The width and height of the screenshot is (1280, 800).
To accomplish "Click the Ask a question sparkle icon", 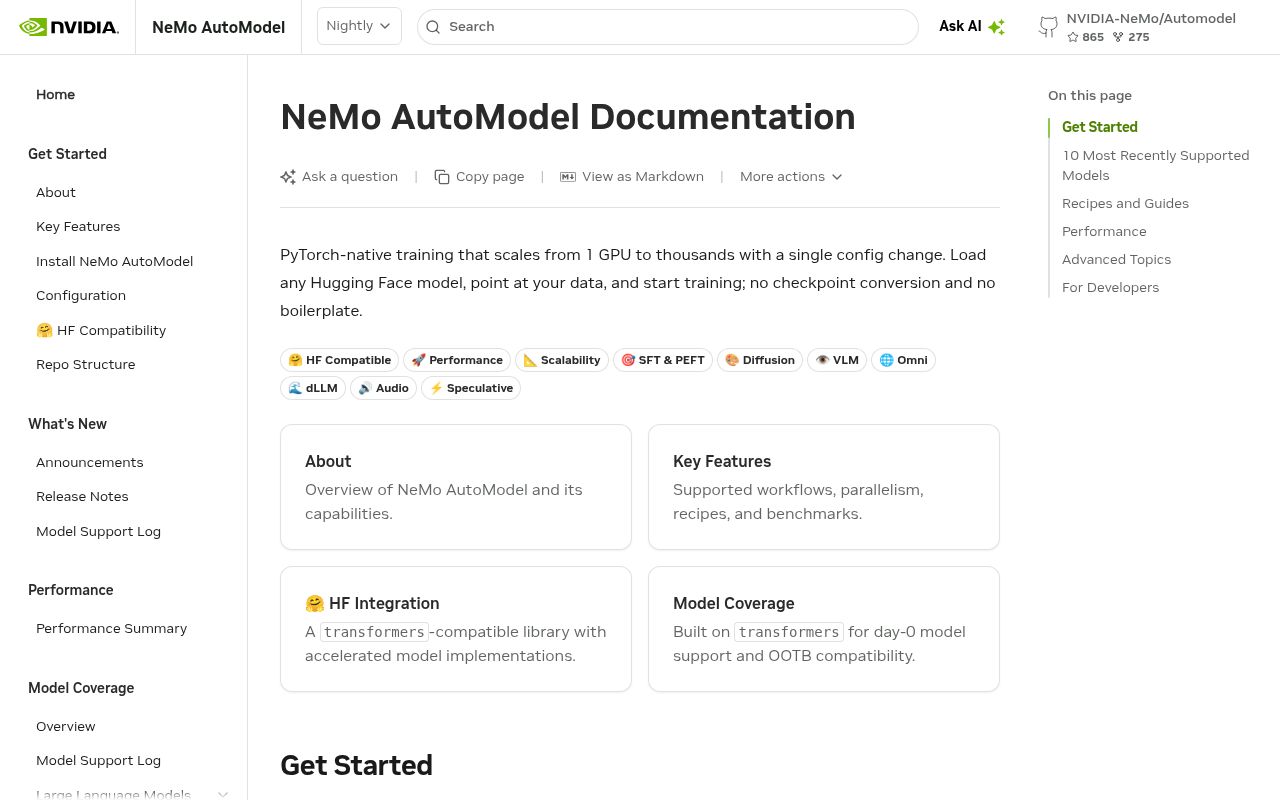I will [x=288, y=177].
